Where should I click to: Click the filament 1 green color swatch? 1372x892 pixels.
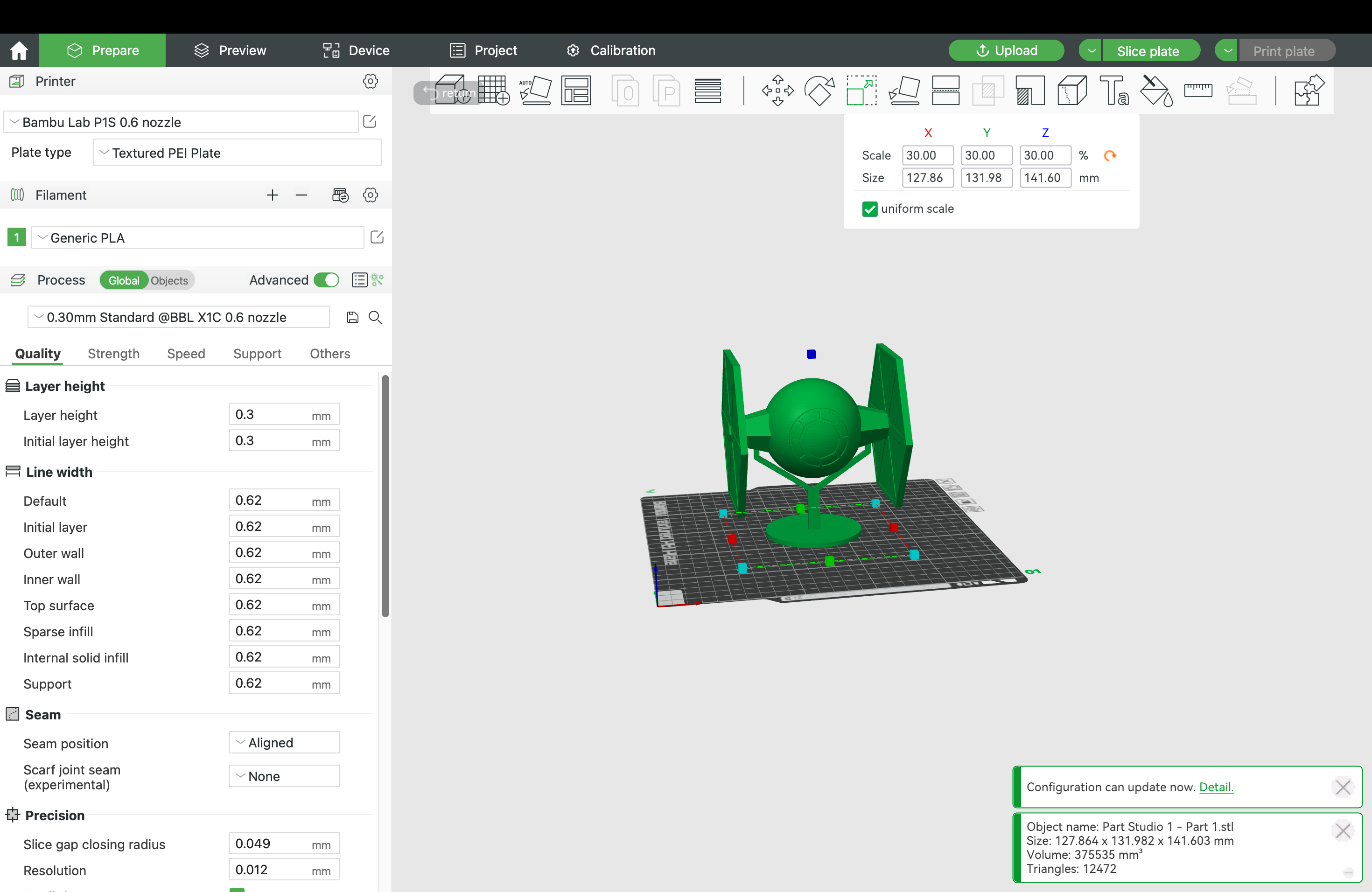coord(17,237)
